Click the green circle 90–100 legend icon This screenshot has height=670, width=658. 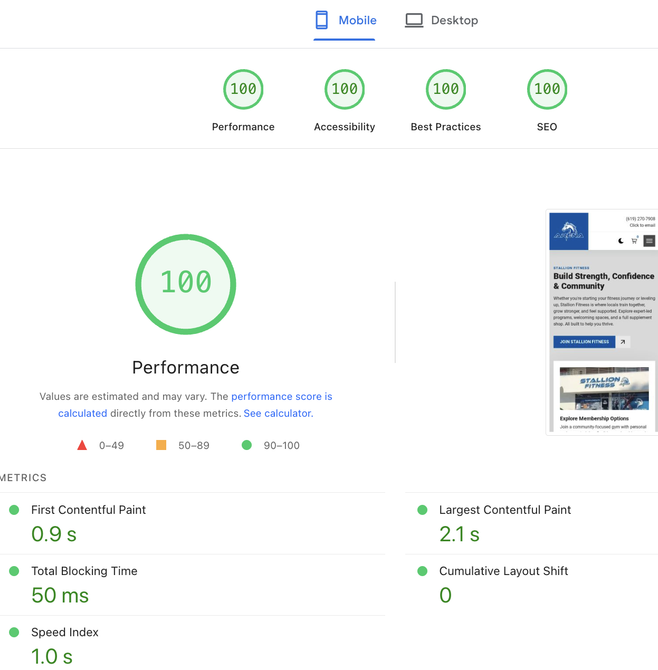pyautogui.click(x=247, y=445)
